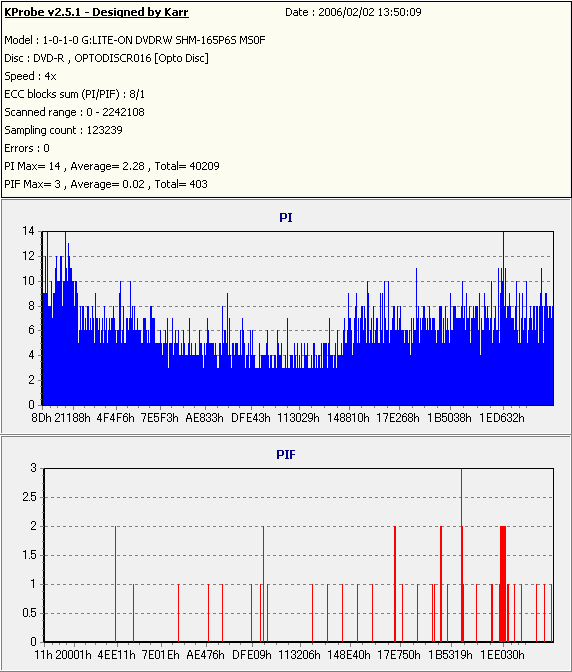
Task: Click the Errors : 0 line
Action: [27, 148]
